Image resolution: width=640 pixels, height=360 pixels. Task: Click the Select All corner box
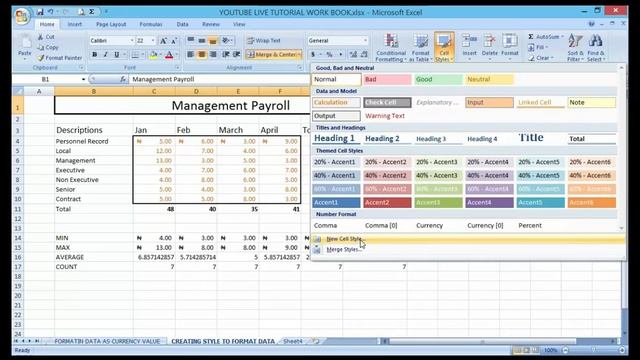click(19, 91)
